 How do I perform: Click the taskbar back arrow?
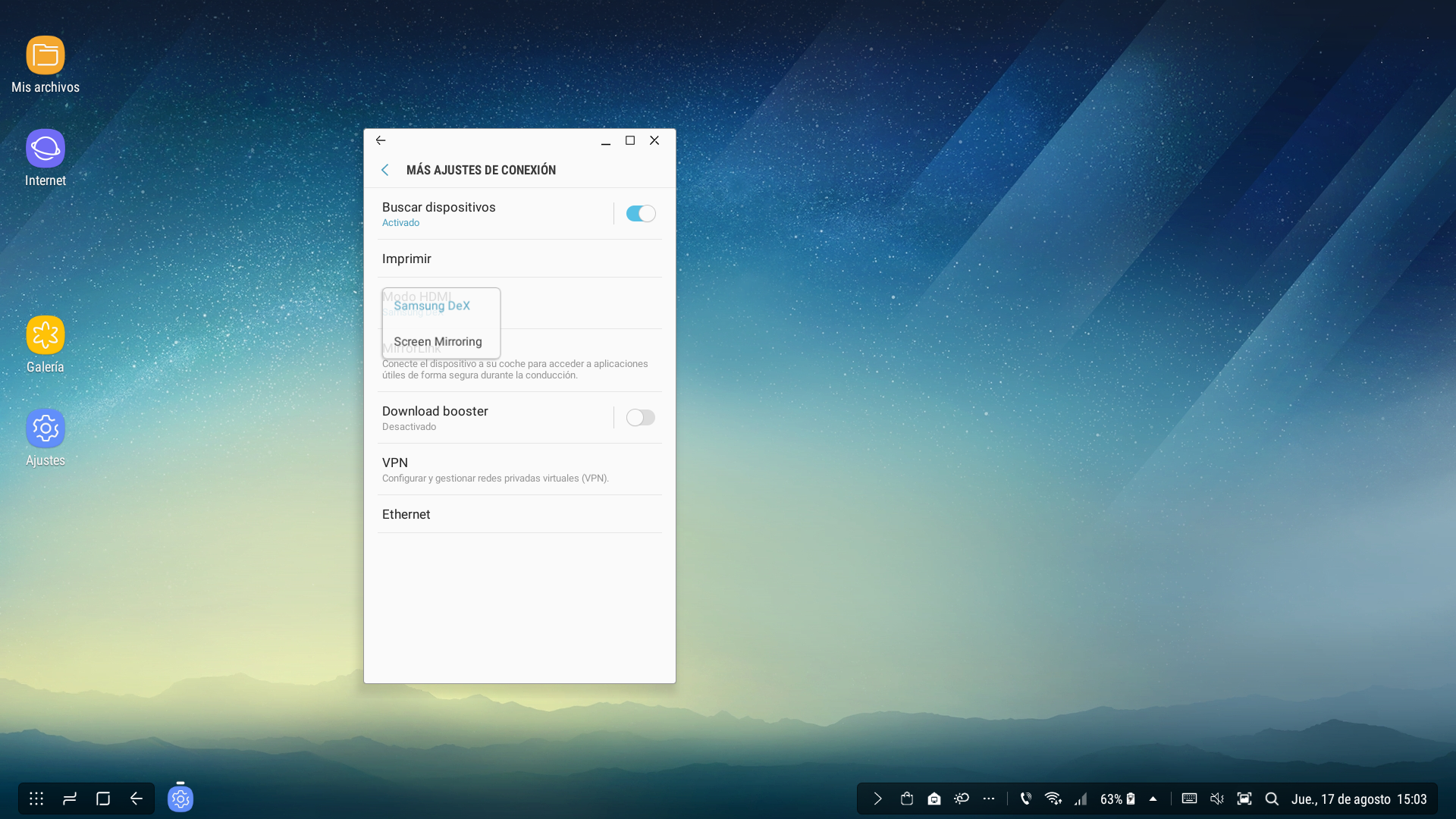136,799
